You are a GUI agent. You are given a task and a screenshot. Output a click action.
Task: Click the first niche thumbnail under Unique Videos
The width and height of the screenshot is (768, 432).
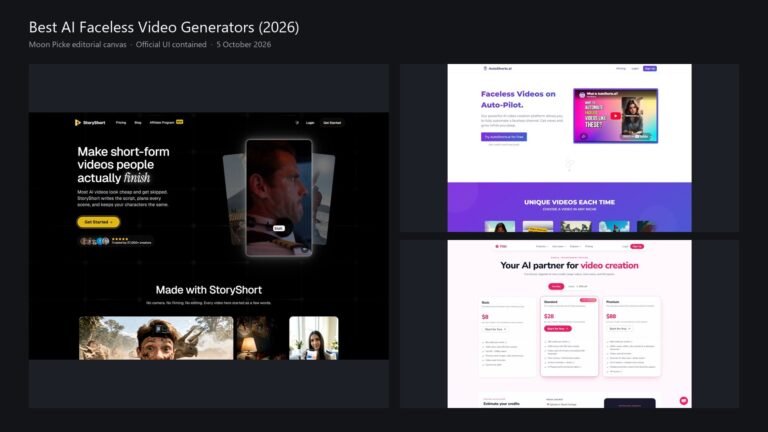point(500,227)
